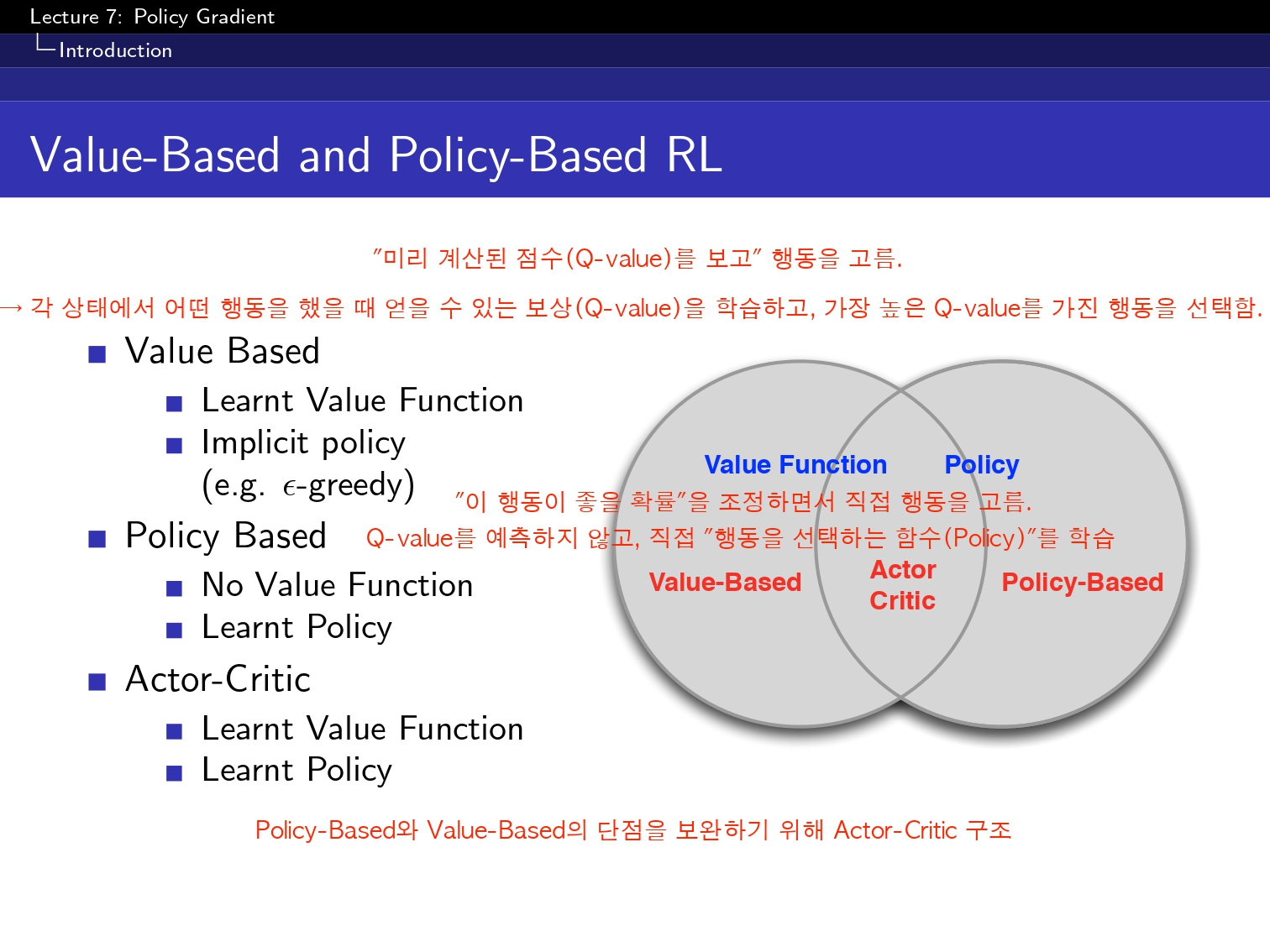Click the 'Lecture 7: Policy Gradient' header text
The image size is (1270, 952).
click(152, 17)
